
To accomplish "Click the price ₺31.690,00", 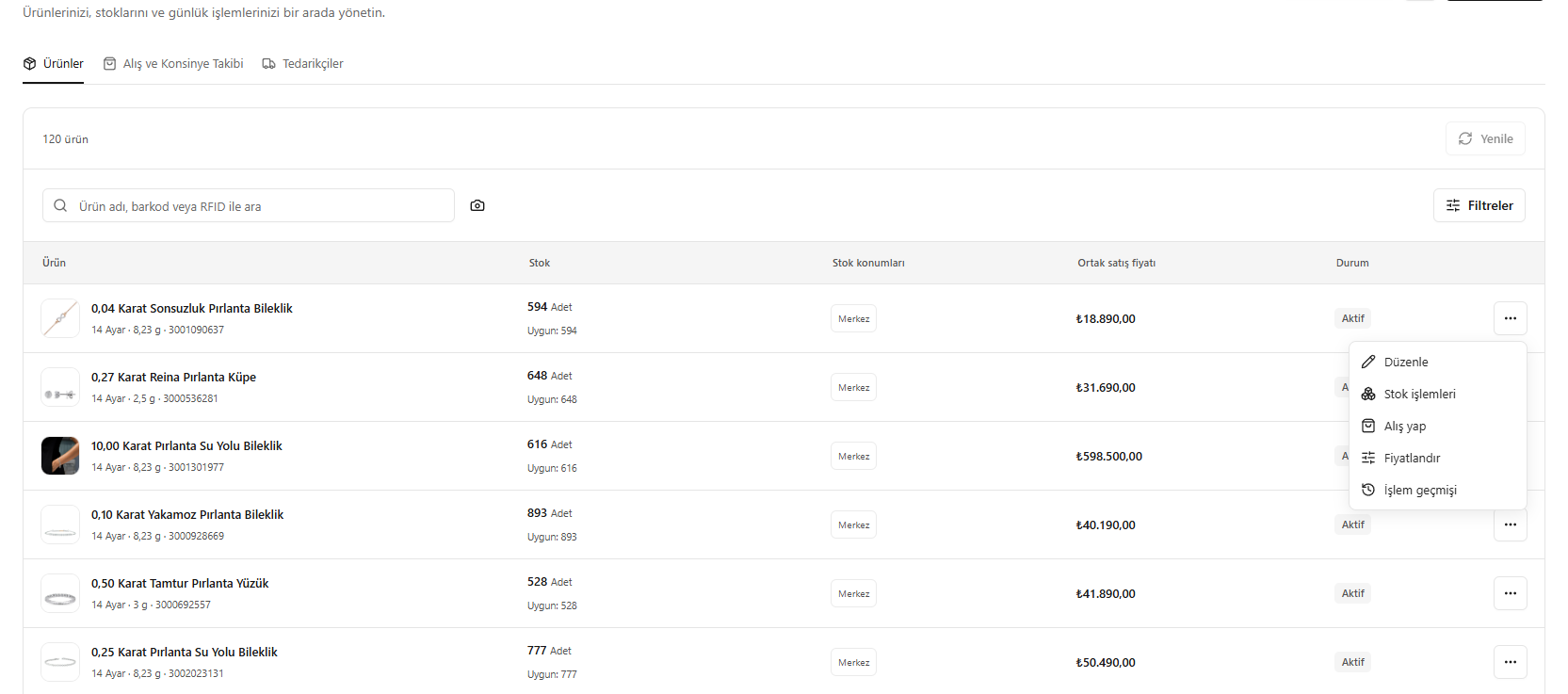I will point(1106,387).
